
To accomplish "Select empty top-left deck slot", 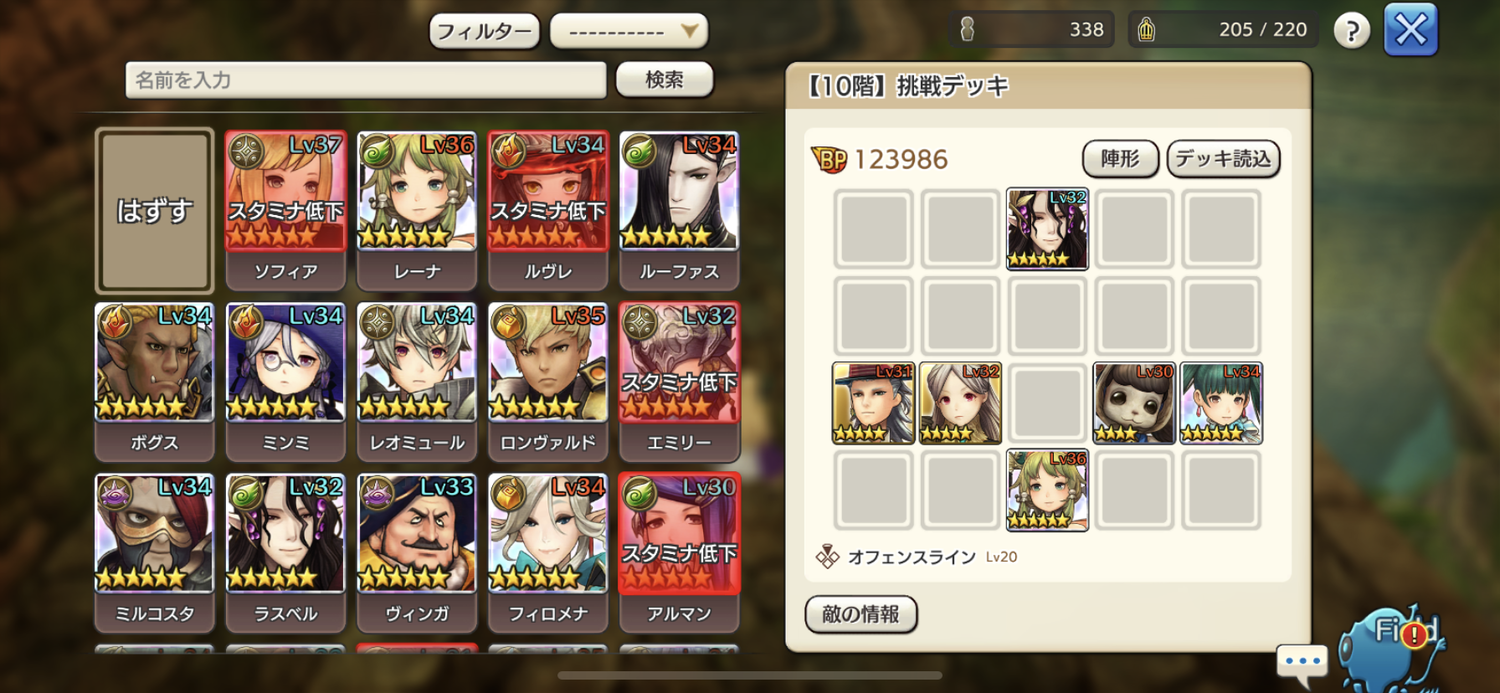I will [873, 229].
